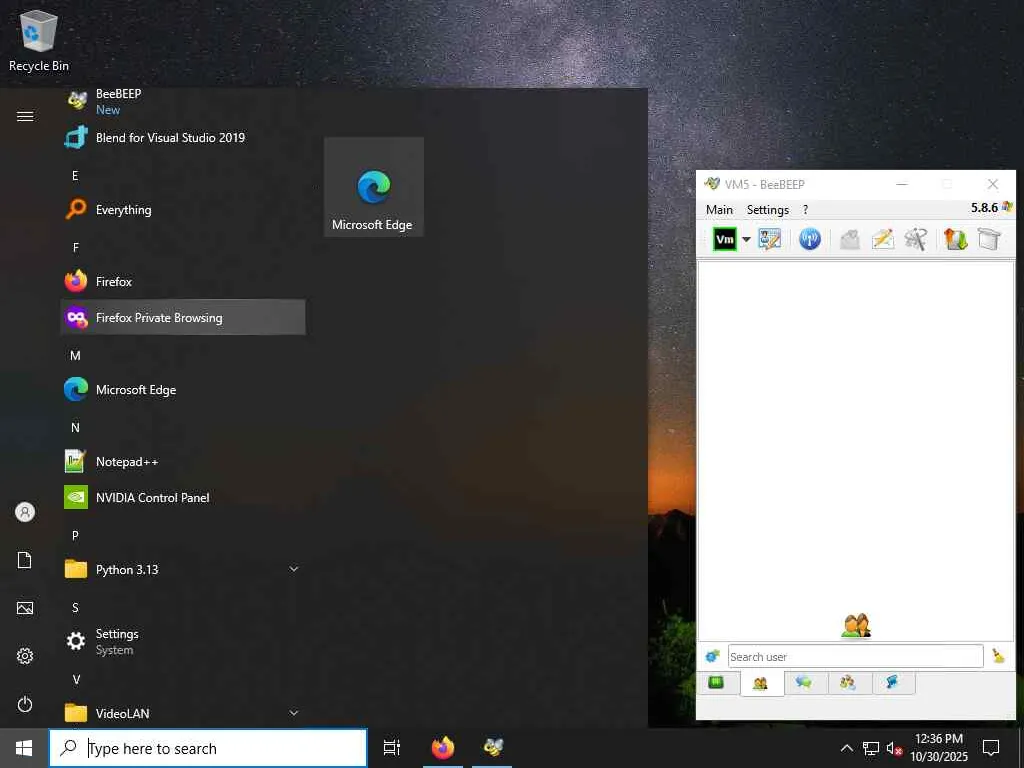The image size is (1024, 768).
Task: Click the letter N group header
Action: point(75,428)
